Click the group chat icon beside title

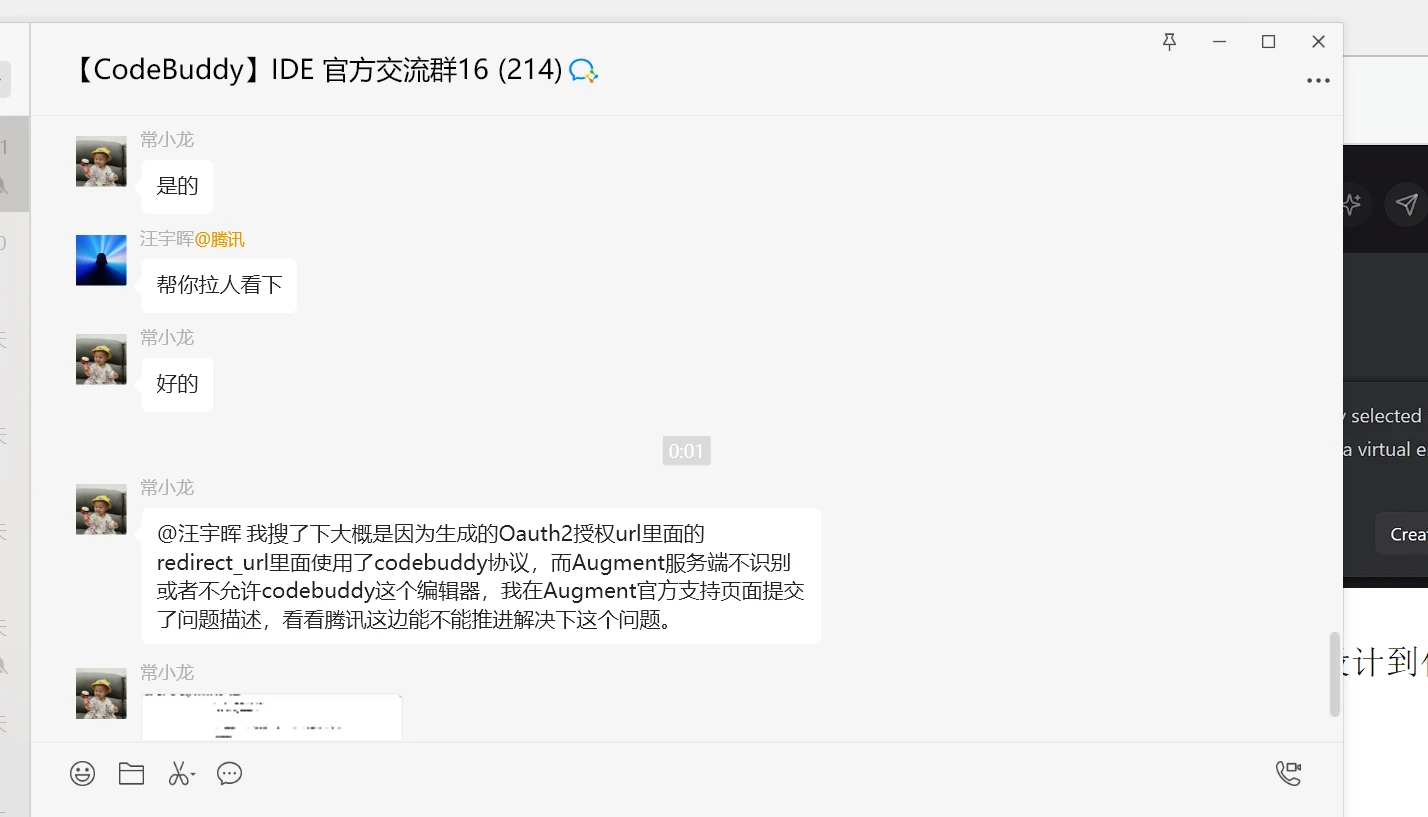pos(583,70)
